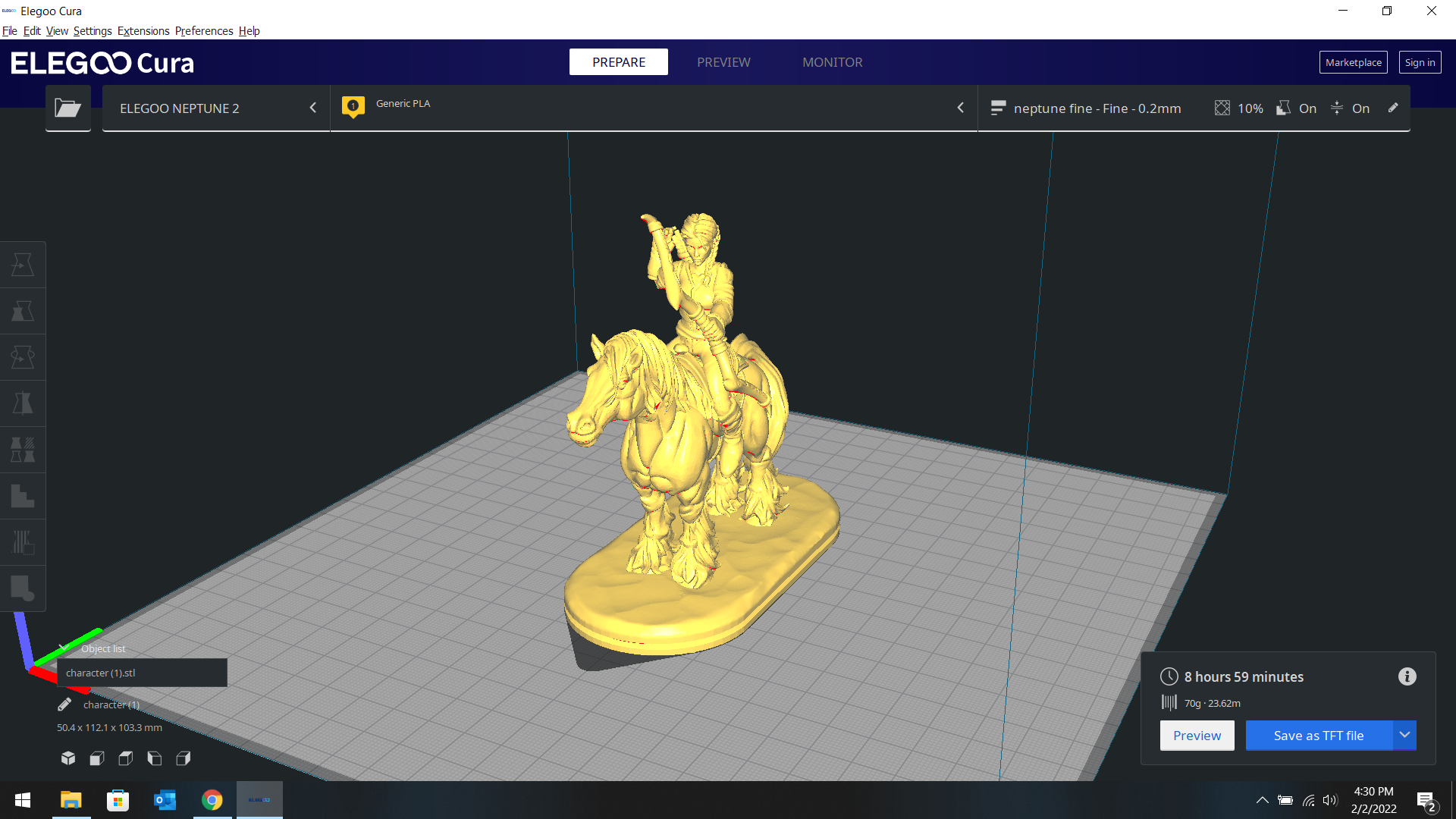Expand the Generic PLA material selector

pyautogui.click(x=654, y=108)
